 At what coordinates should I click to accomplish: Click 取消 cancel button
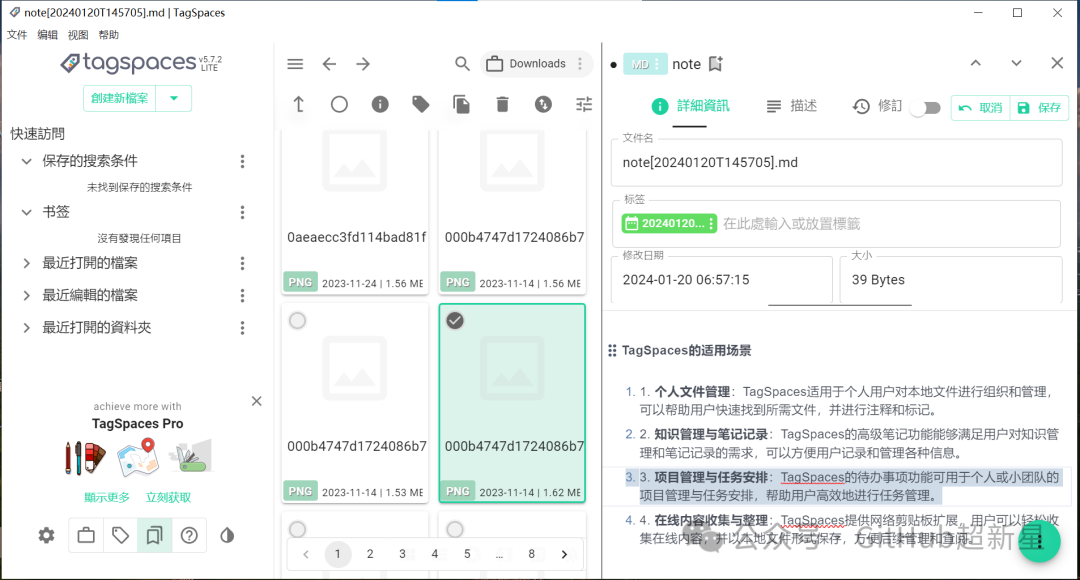pos(981,107)
